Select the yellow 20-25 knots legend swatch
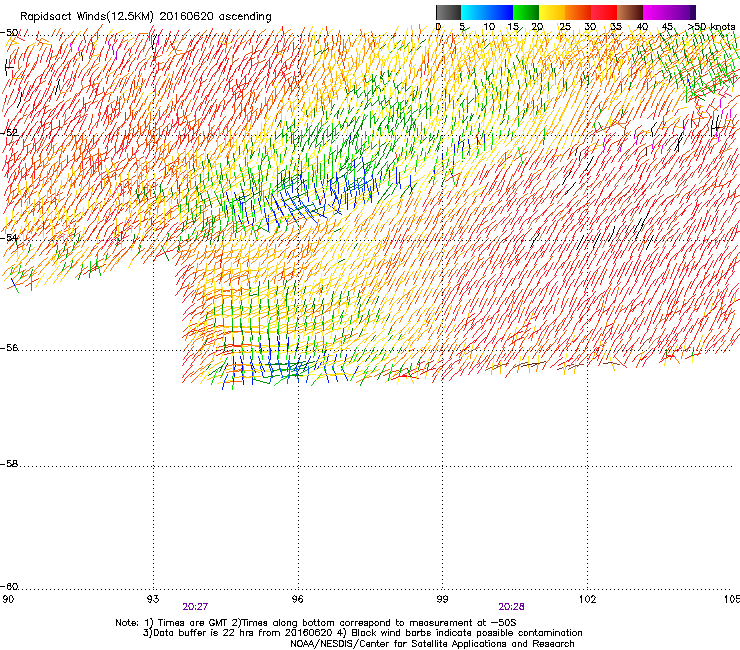Screen dimensions: 740x650 (552, 12)
